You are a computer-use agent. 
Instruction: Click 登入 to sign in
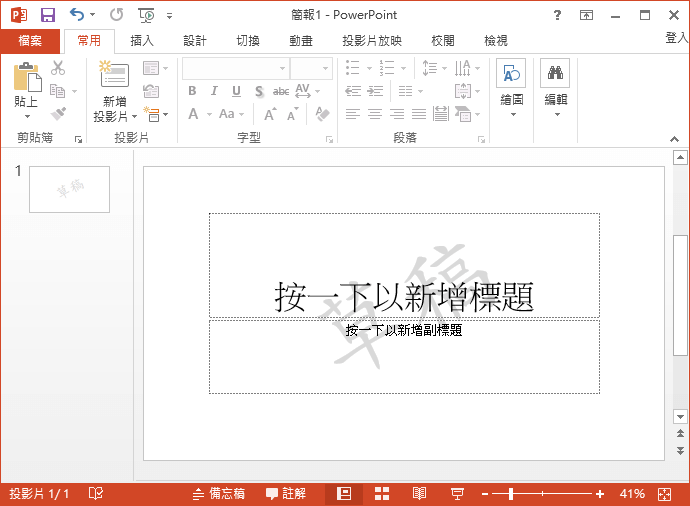[677, 38]
